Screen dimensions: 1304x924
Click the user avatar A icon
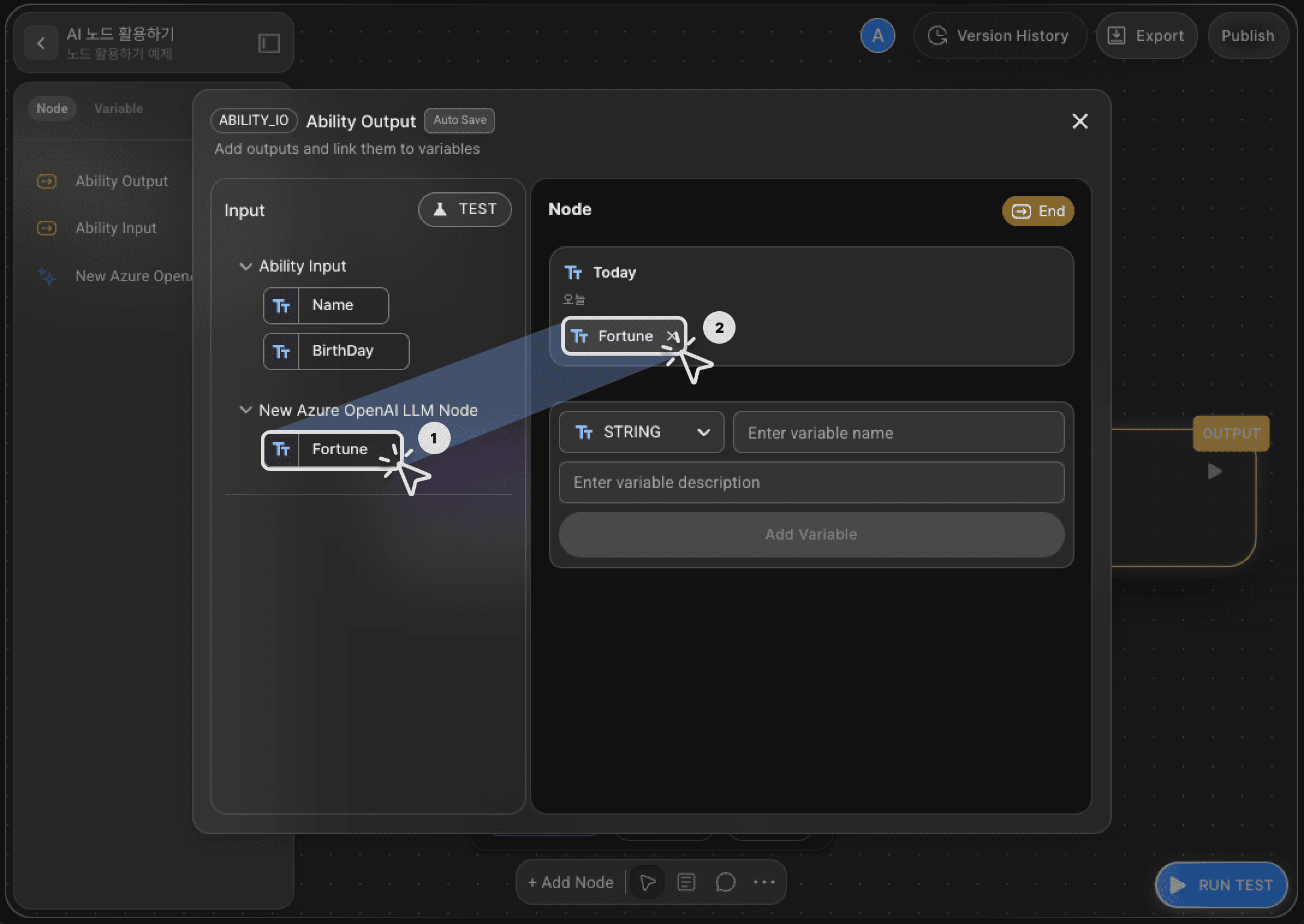(x=877, y=36)
